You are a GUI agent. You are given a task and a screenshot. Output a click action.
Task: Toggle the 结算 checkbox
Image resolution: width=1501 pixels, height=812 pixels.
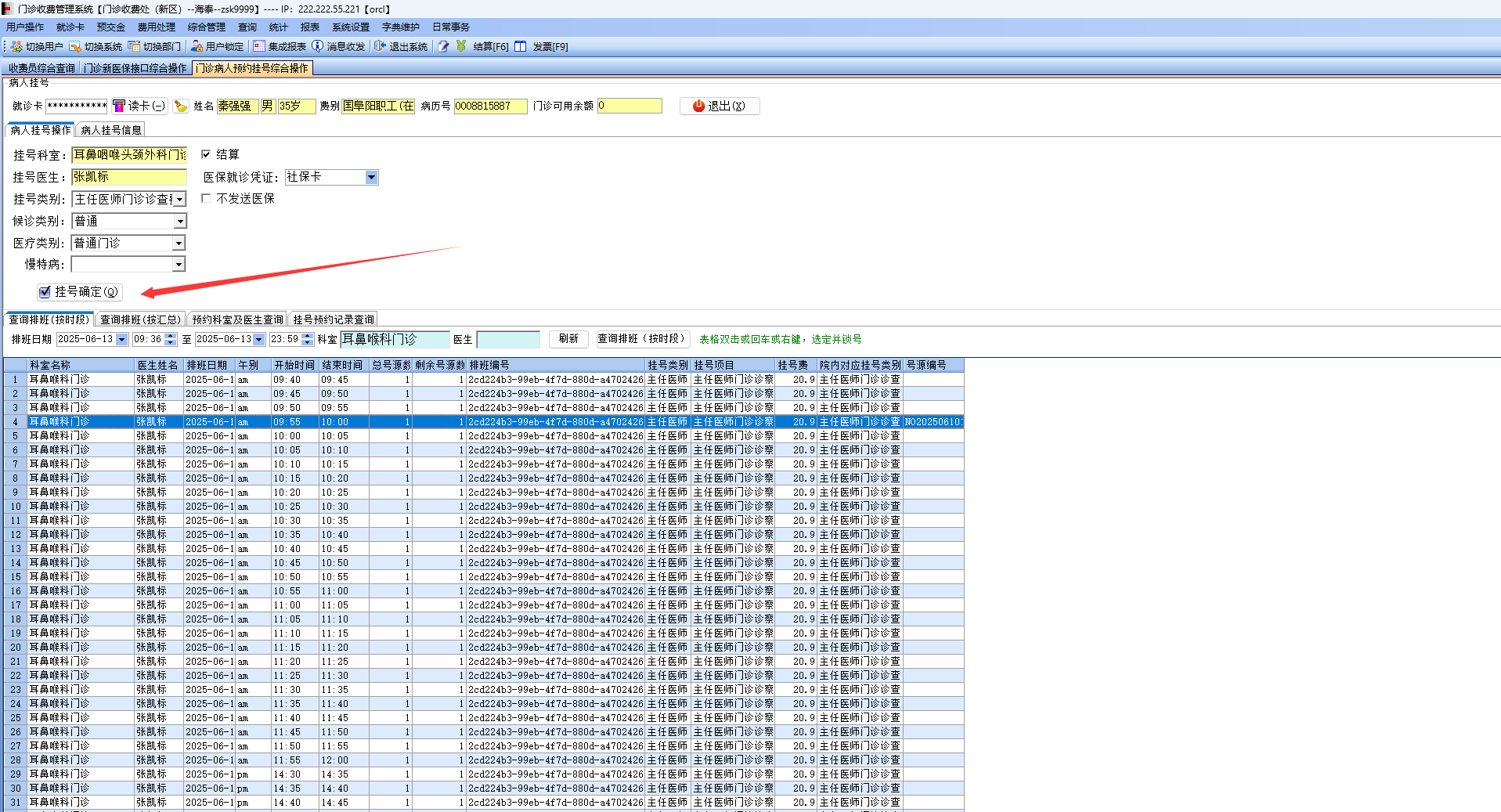206,154
